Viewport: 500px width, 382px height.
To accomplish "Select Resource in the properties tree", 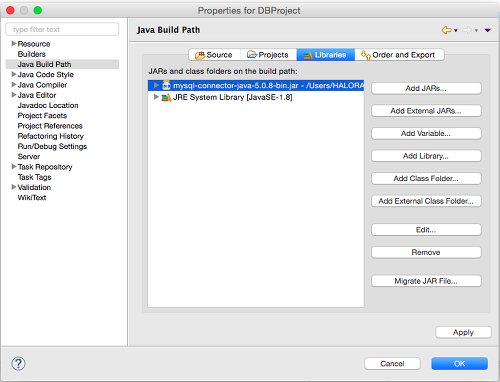I will [34, 44].
